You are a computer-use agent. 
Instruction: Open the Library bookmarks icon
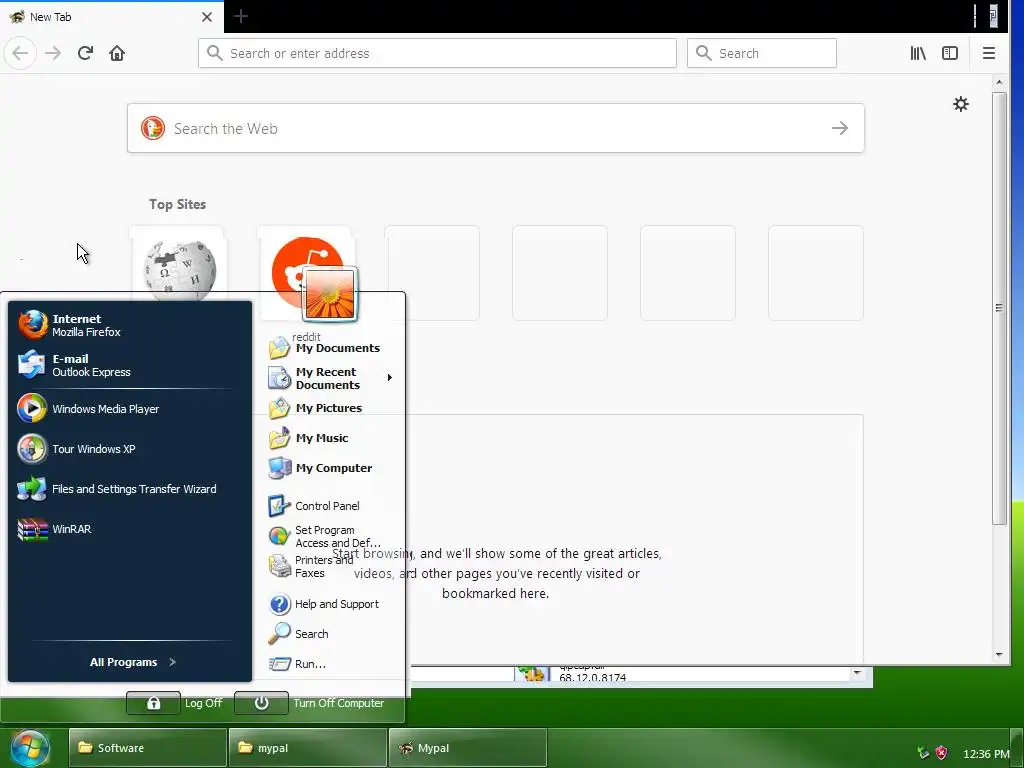pos(918,53)
